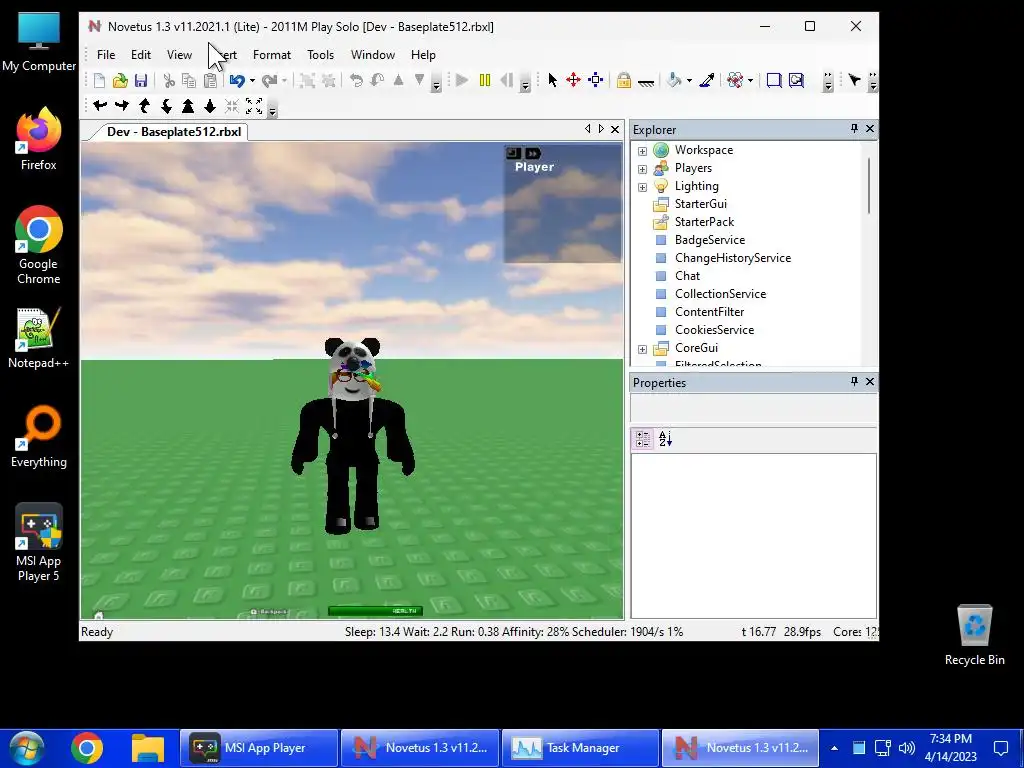The image size is (1024, 768).
Task: Expand the Lighting node
Action: tap(643, 187)
